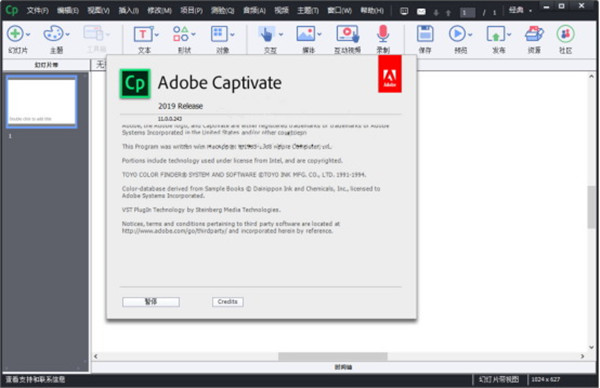Viewport: 600px width, 388px height.
Task: Expand the 媒体 media dropdown arrow
Action: 320,34
